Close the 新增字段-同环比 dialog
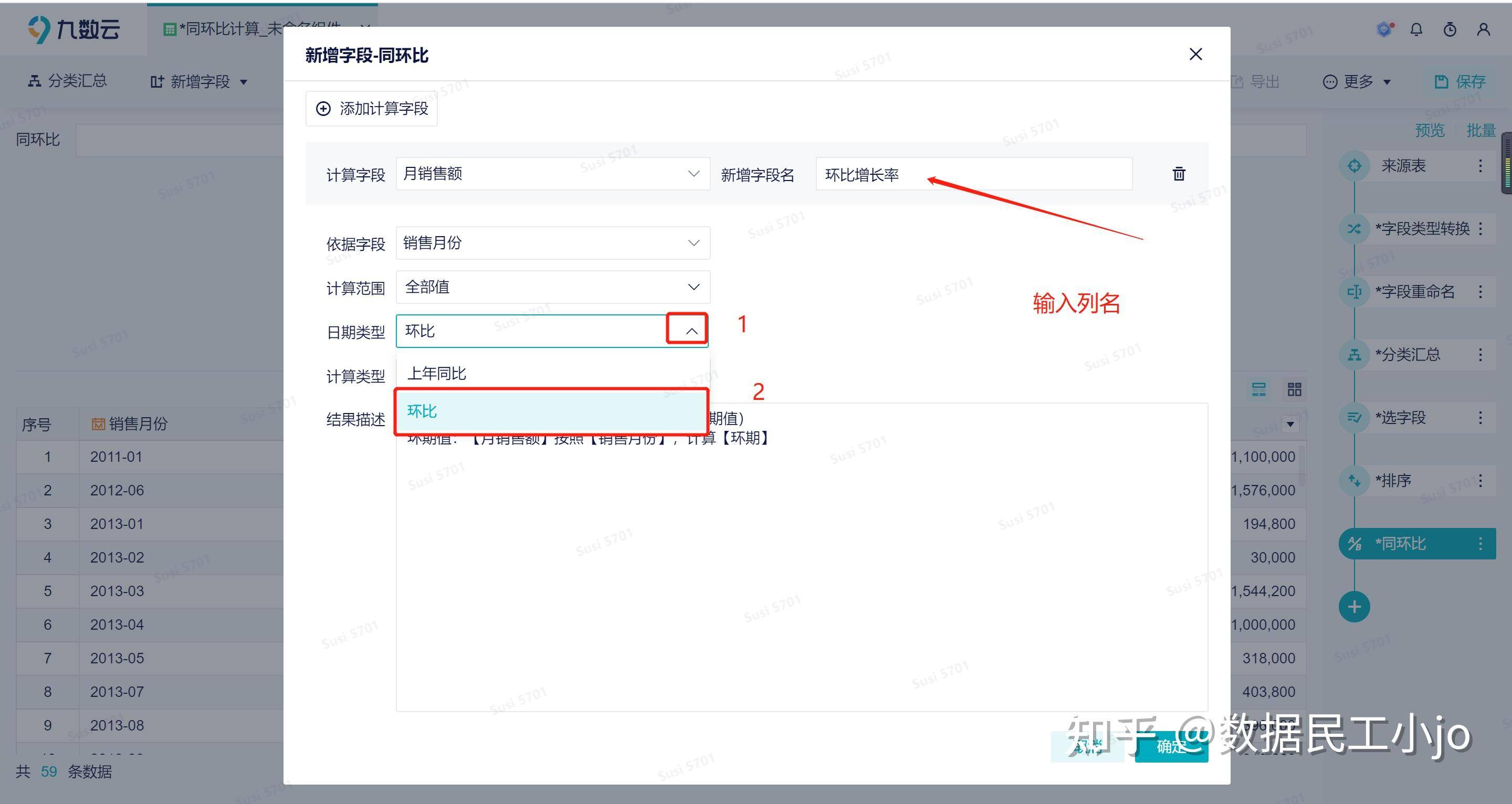Viewport: 1512px width, 804px height. [x=1195, y=54]
